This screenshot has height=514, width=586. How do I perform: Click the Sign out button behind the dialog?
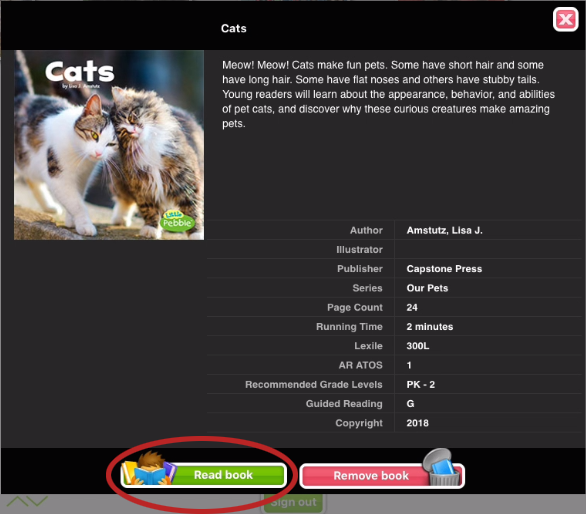click(x=293, y=502)
